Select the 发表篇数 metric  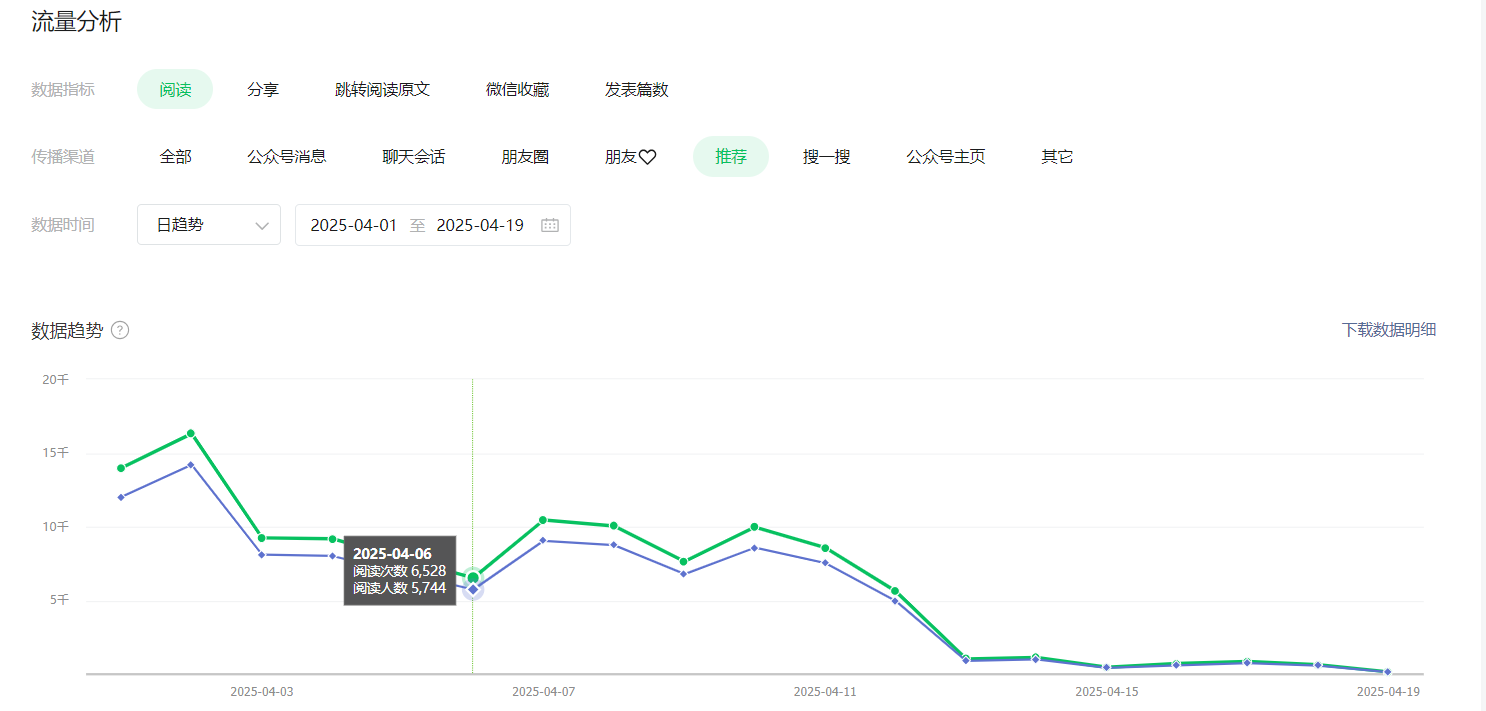[x=636, y=89]
